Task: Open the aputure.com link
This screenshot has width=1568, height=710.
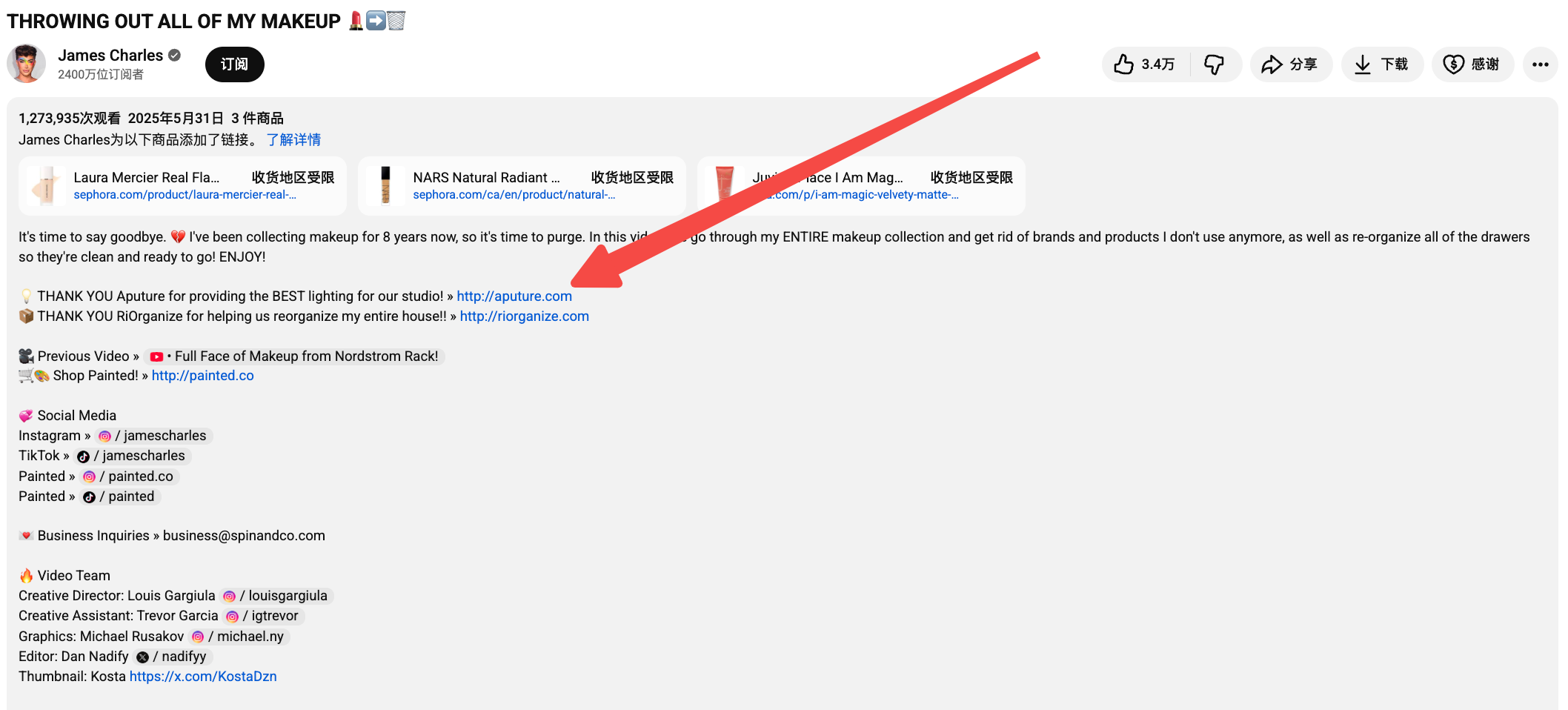Action: point(514,296)
